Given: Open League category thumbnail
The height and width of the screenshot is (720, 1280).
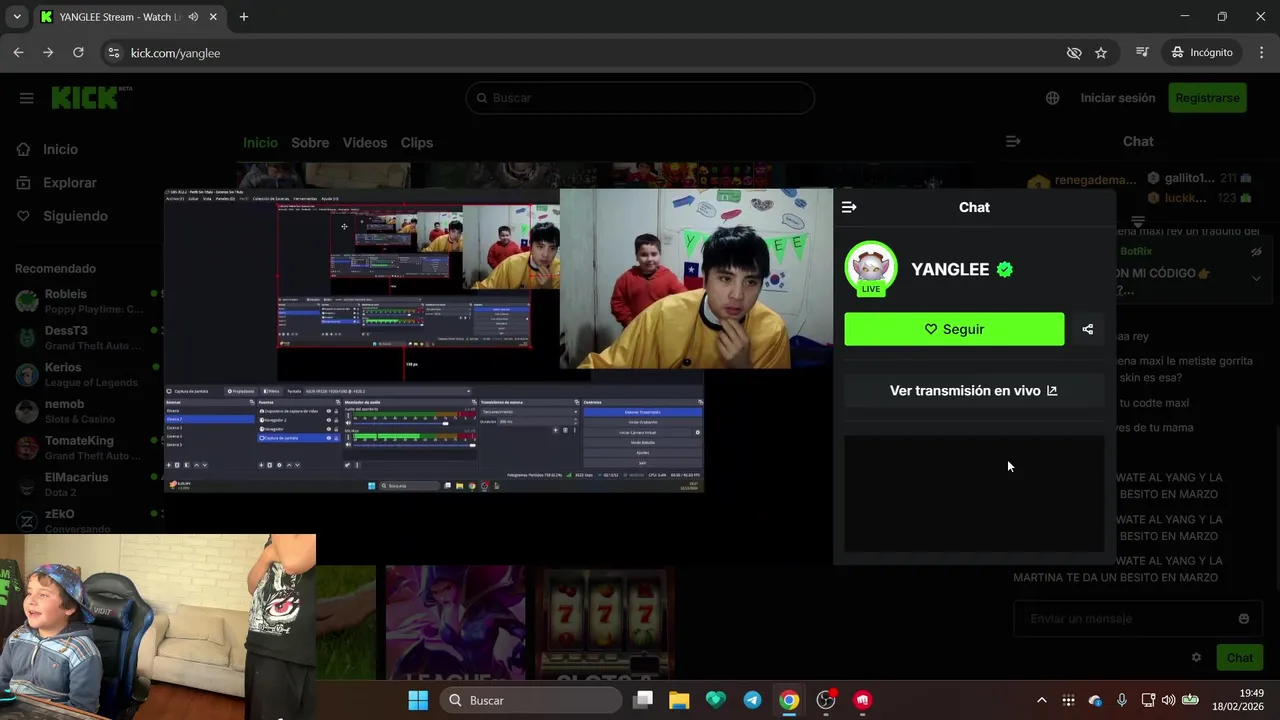Looking at the screenshot, I should [455, 622].
